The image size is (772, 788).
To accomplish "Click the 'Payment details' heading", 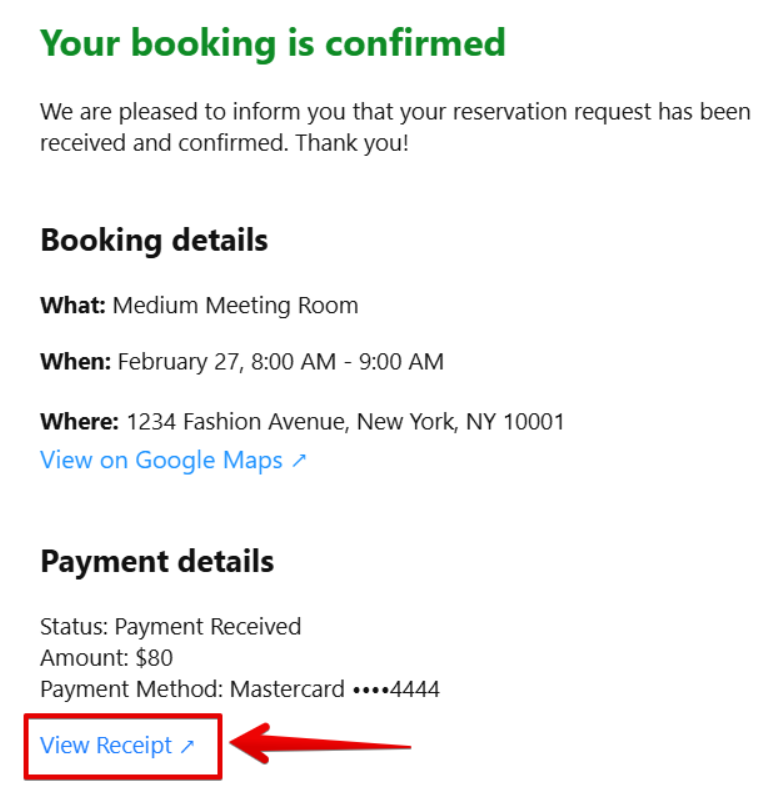I will 157,562.
